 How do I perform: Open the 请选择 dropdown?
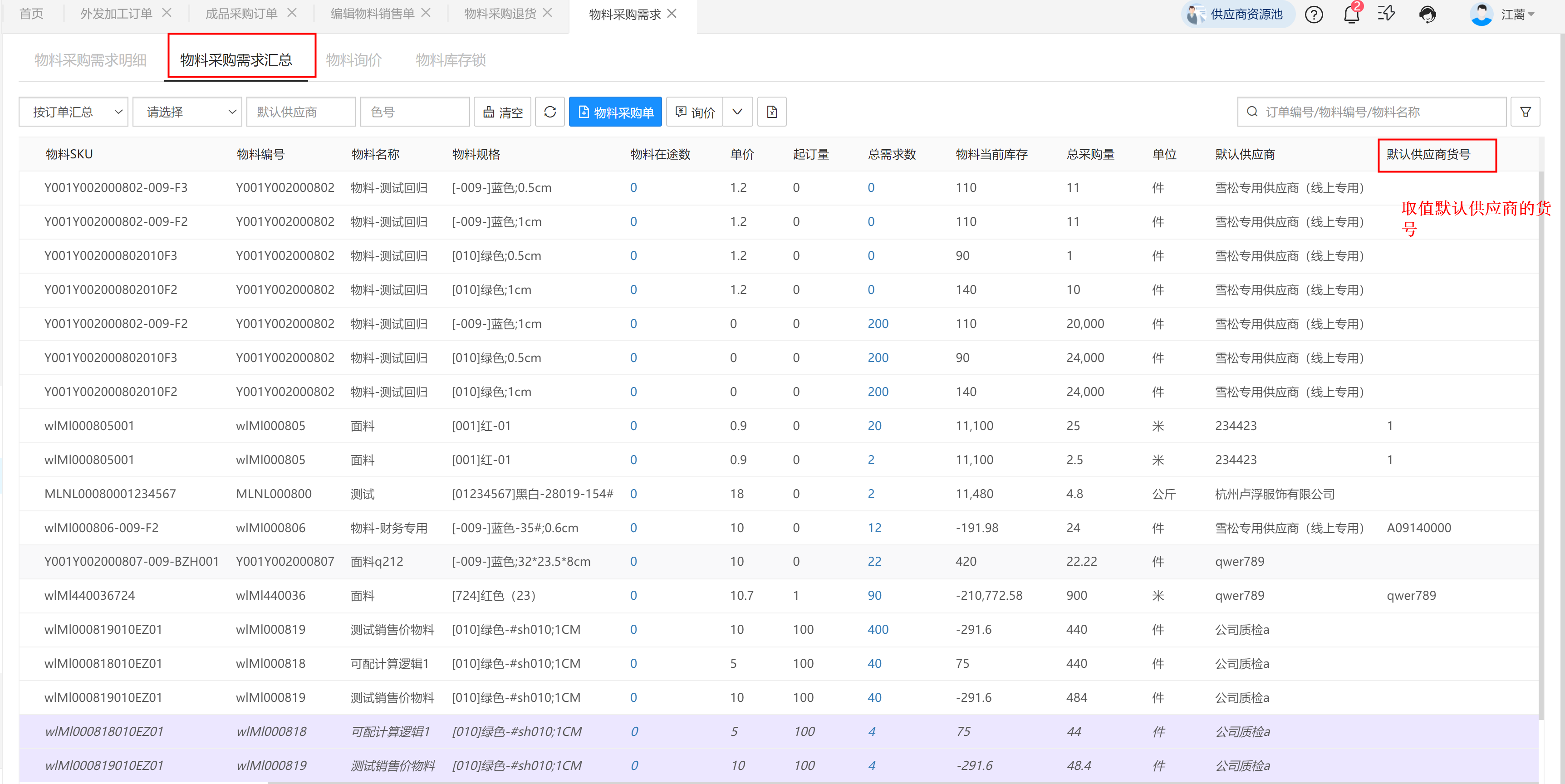tap(187, 112)
